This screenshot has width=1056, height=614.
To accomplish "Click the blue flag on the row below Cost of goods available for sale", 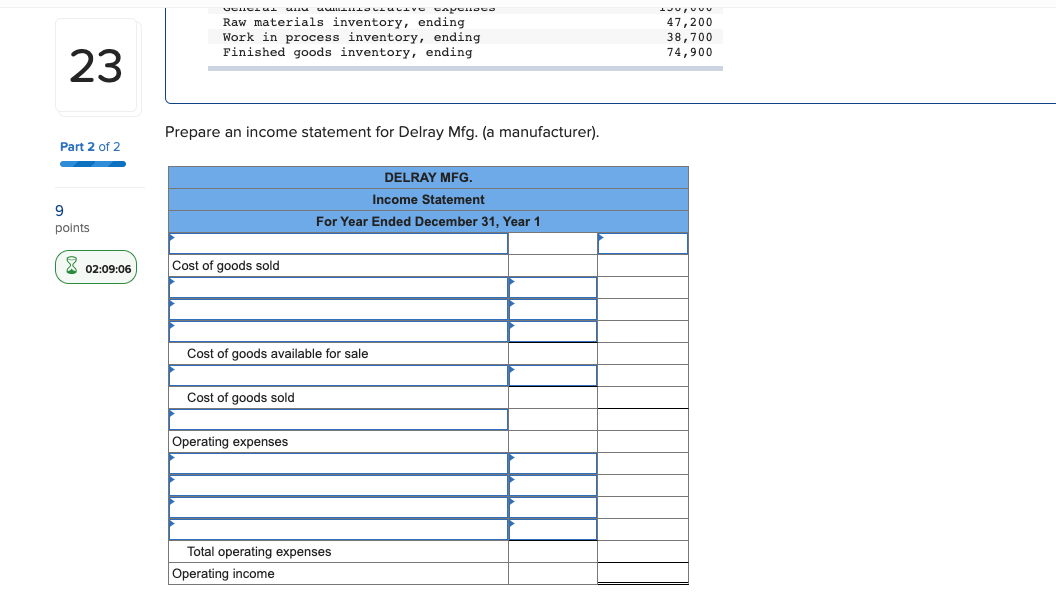I will click(172, 369).
